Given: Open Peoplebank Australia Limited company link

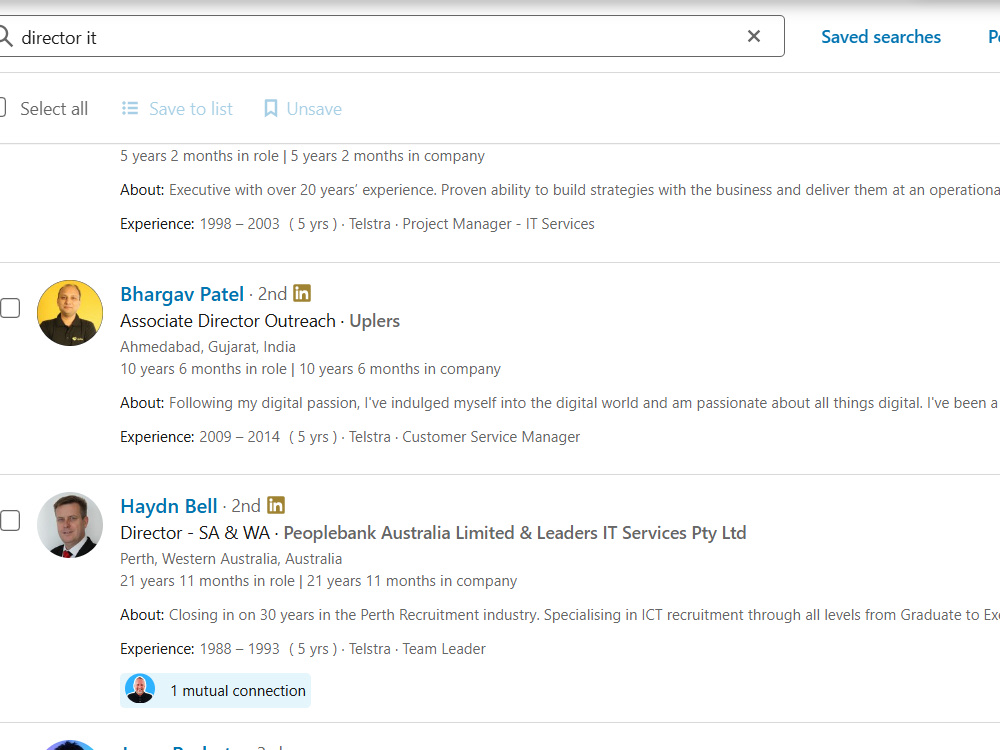Looking at the screenshot, I should 515,533.
